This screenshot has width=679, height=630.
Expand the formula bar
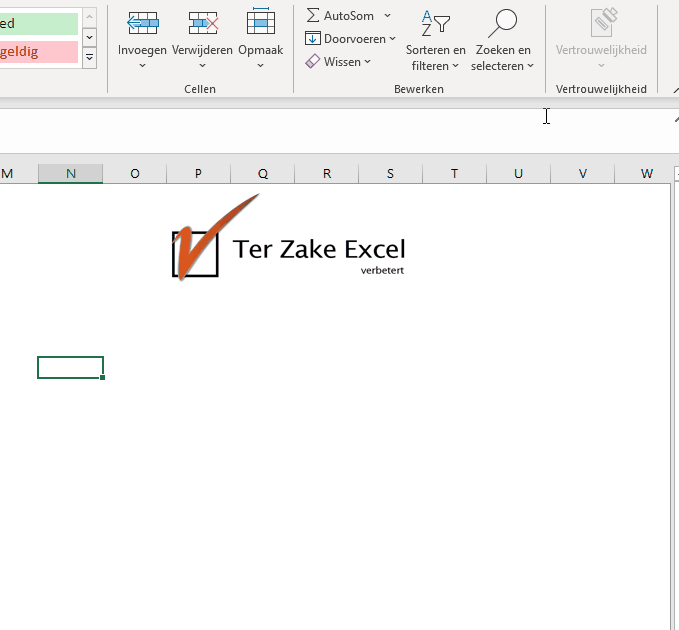(676, 119)
